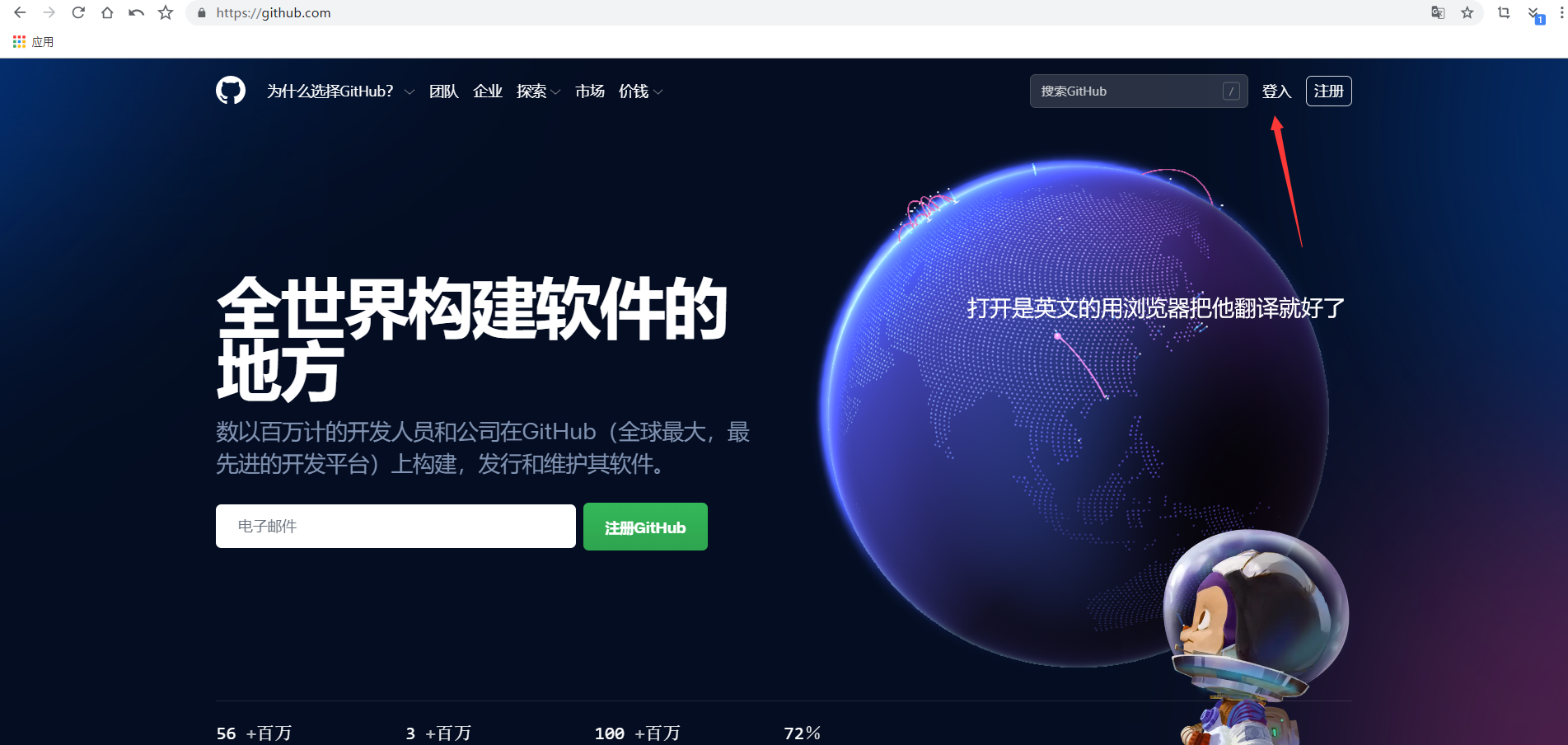Click the https://github.com address bar URL
The height and width of the screenshot is (745, 1568).
coord(274,13)
